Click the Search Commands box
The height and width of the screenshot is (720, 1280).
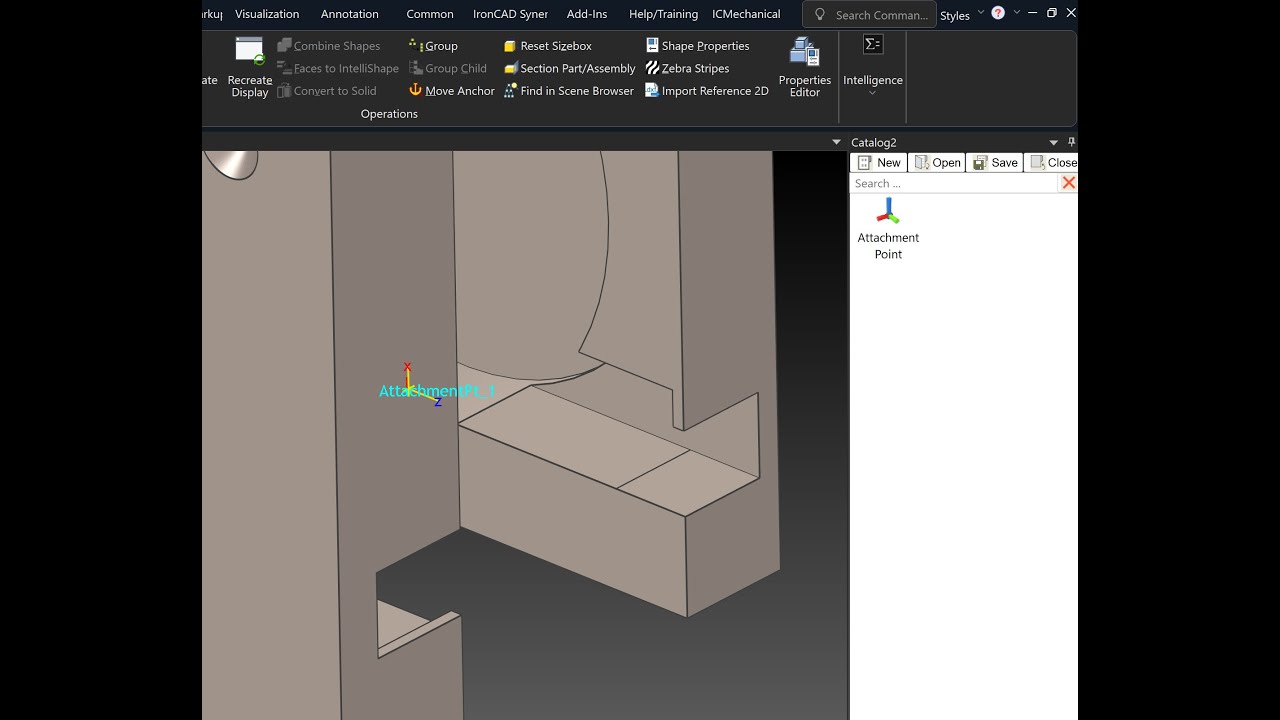870,15
